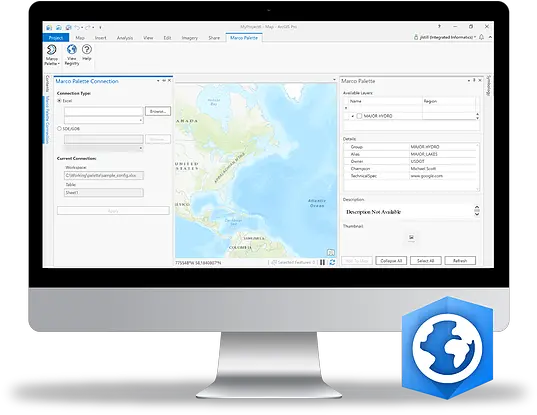The width and height of the screenshot is (537, 415).
Task: Open the Symbology side tab
Action: tap(489, 86)
